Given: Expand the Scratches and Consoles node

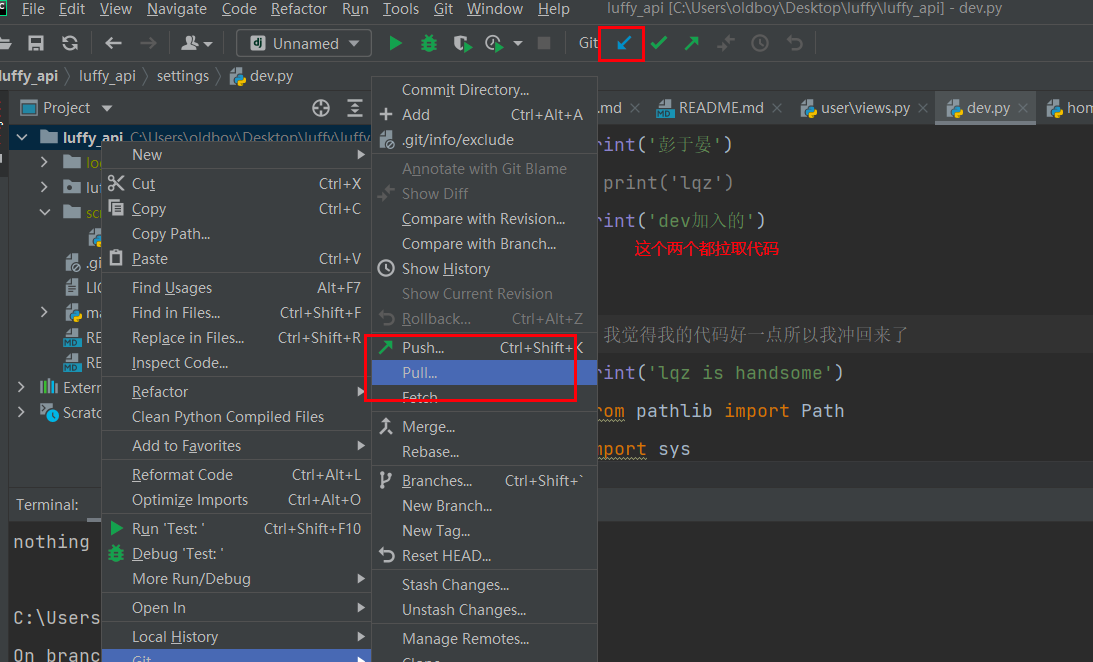Looking at the screenshot, I should (21, 412).
